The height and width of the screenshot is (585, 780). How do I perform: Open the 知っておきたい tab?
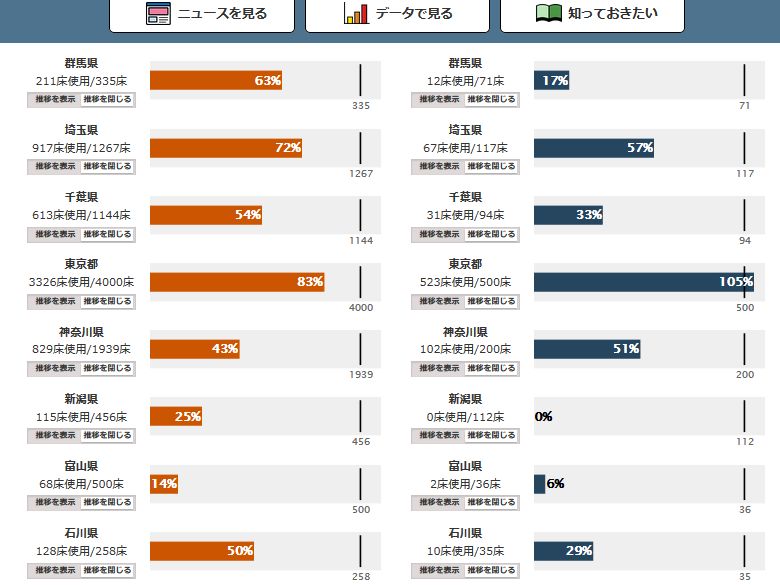click(592, 14)
